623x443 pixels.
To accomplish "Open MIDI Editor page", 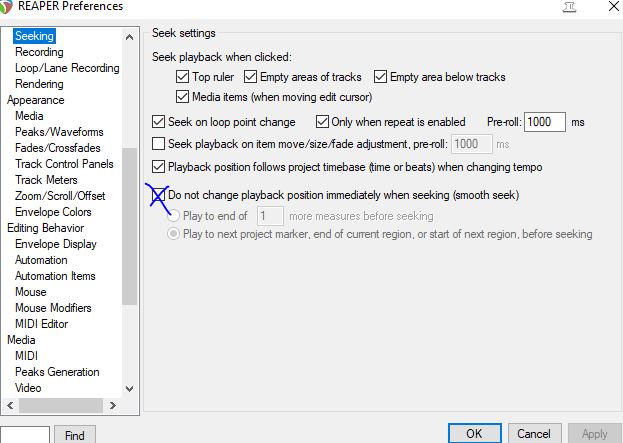I will tap(41, 324).
